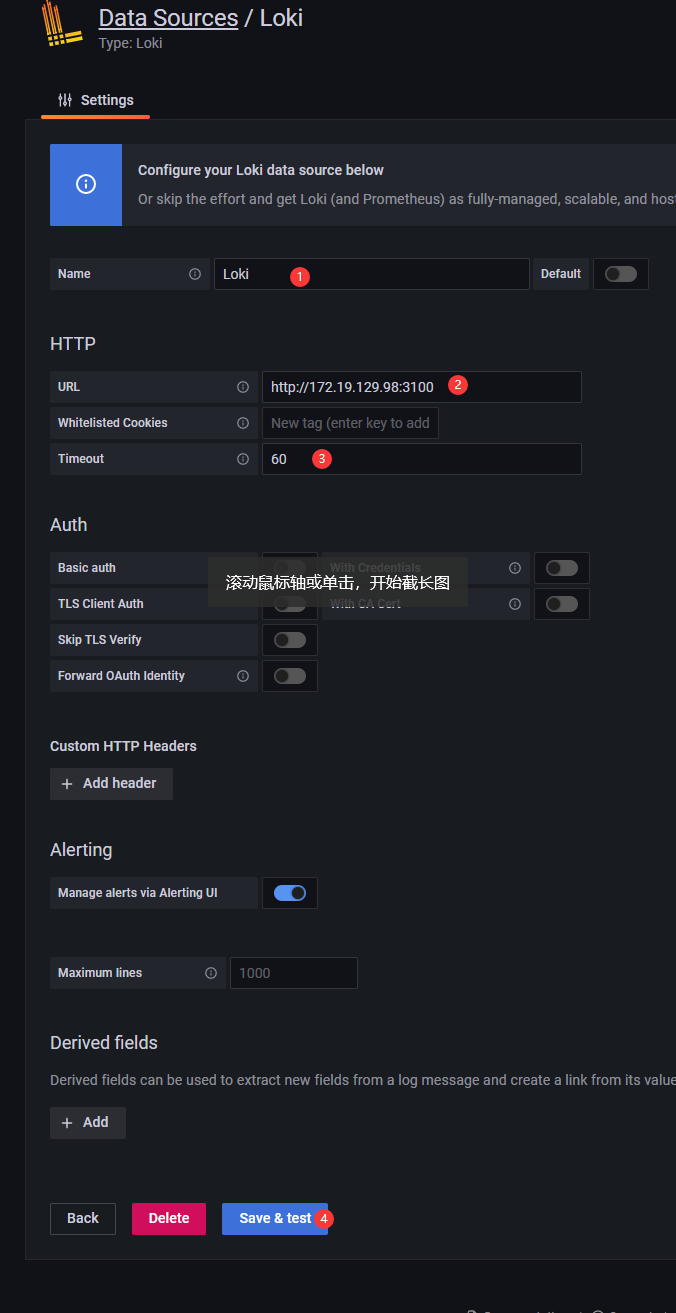
Task: Click the info icon next to URL
Action: point(243,387)
